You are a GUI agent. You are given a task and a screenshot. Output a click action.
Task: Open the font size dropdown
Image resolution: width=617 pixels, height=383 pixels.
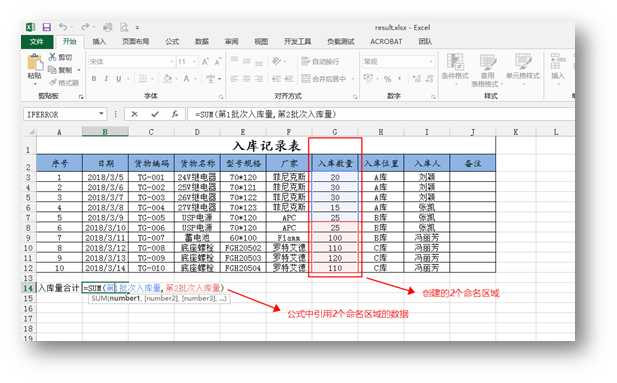coord(194,61)
